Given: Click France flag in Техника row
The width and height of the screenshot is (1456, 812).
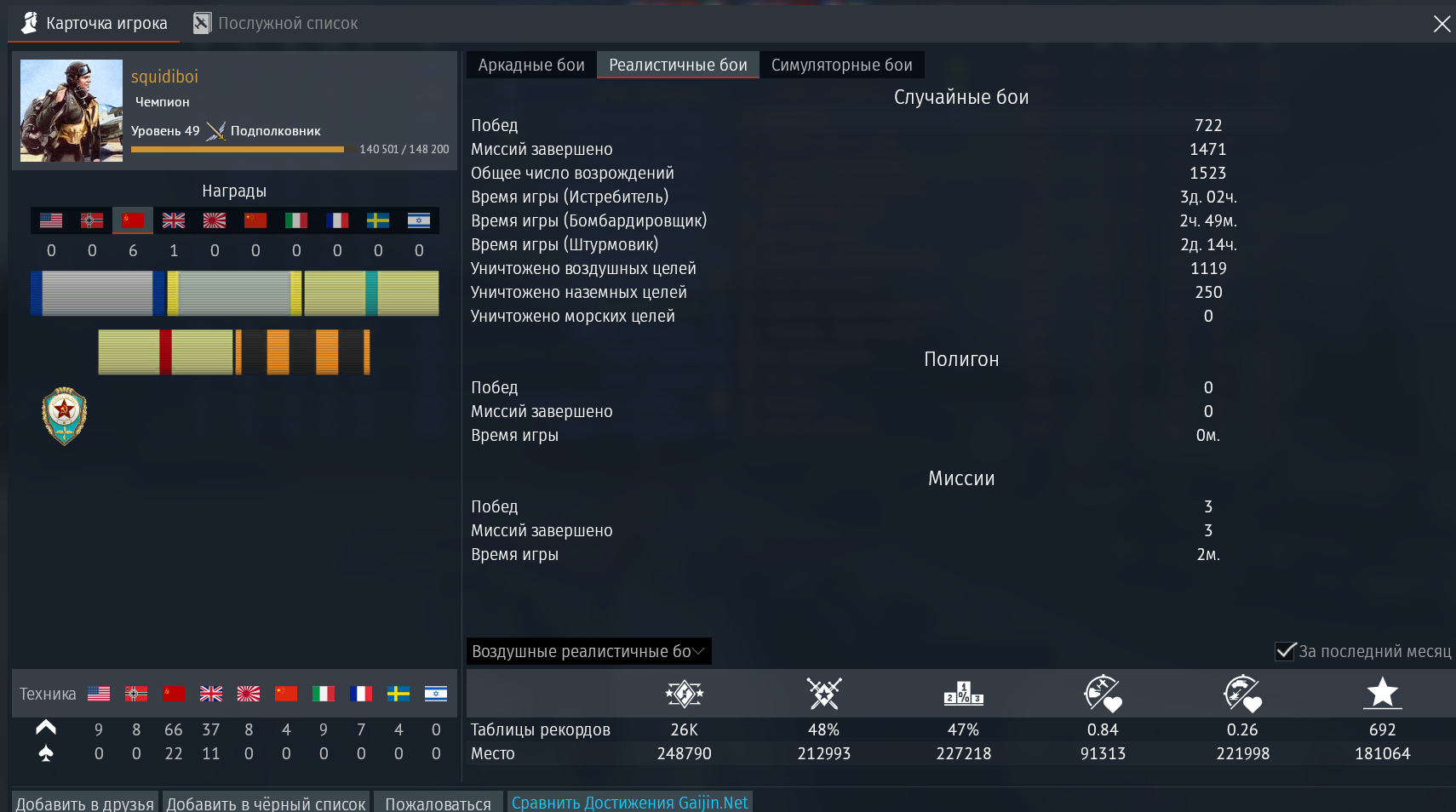Looking at the screenshot, I should click(361, 694).
